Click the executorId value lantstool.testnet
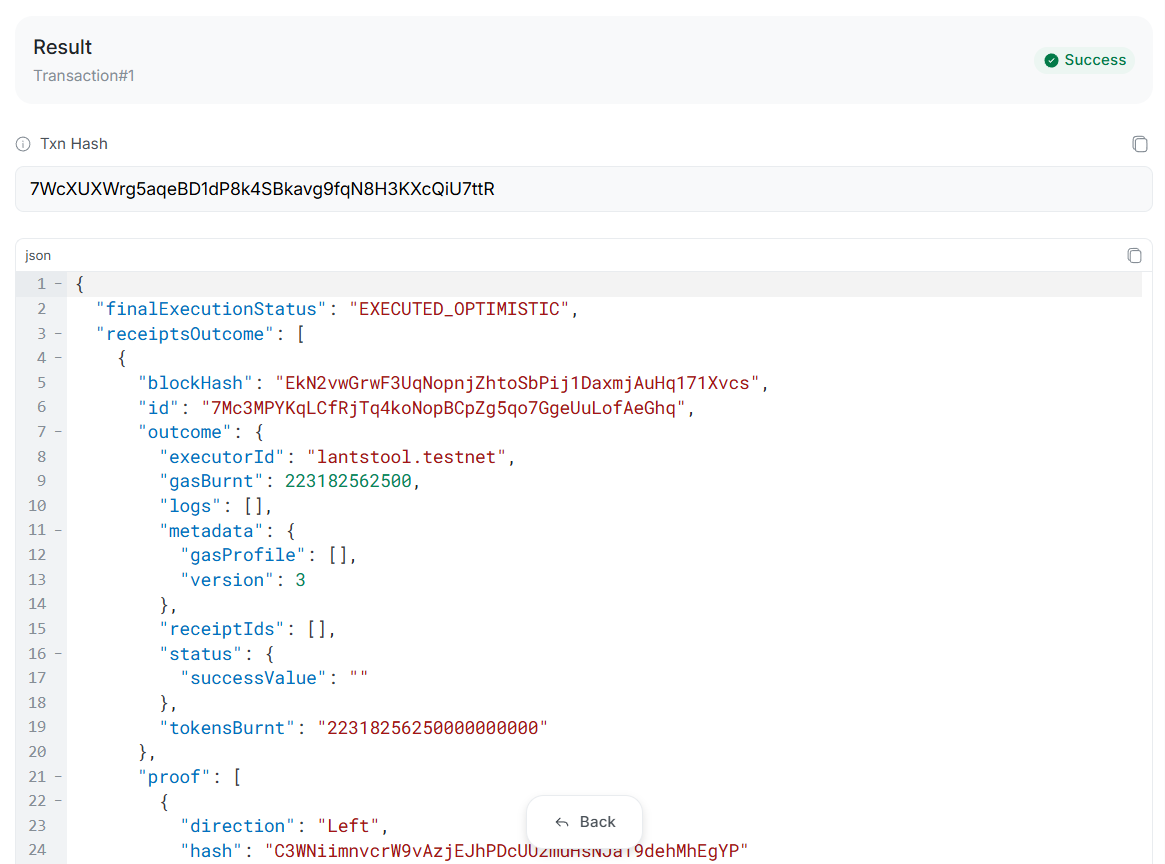 (x=410, y=457)
